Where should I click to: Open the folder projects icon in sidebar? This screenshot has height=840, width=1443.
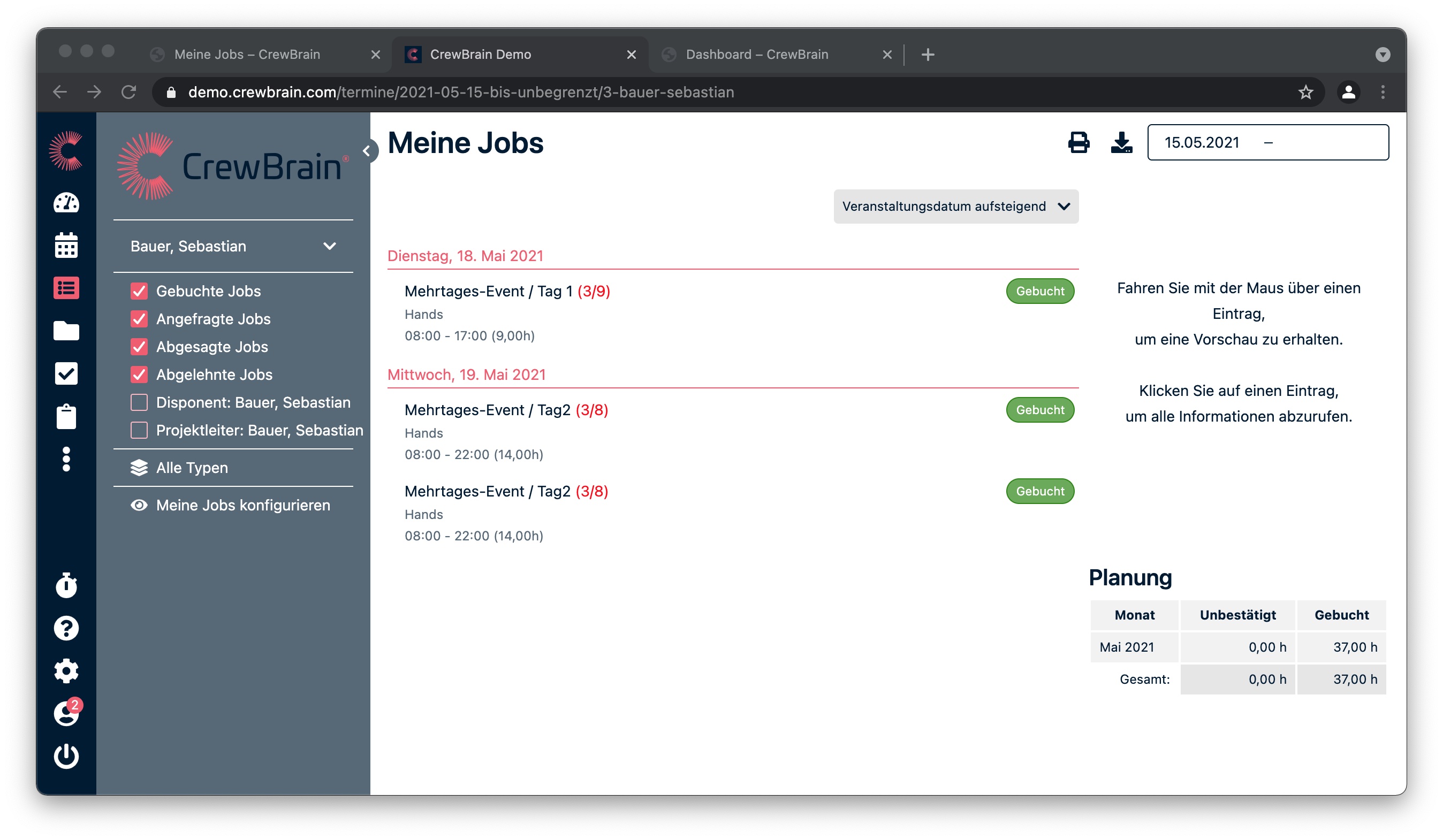pos(66,331)
